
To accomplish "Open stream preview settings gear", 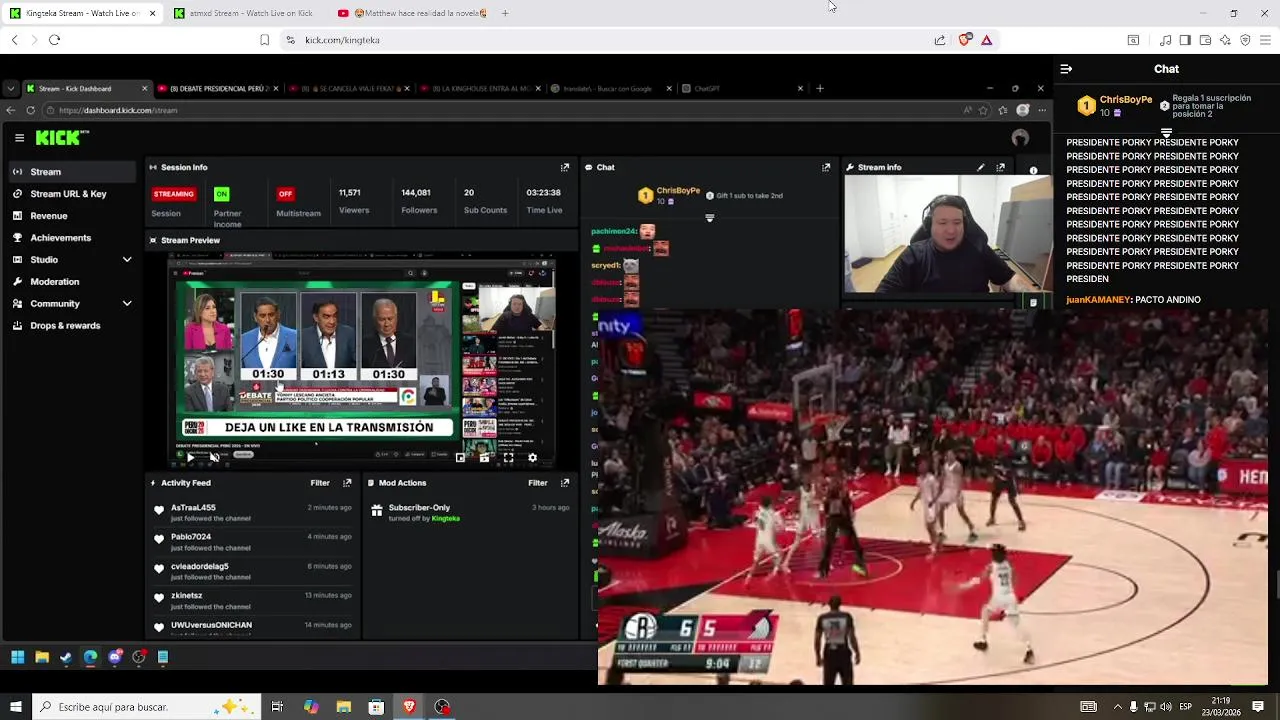I will pyautogui.click(x=532, y=458).
